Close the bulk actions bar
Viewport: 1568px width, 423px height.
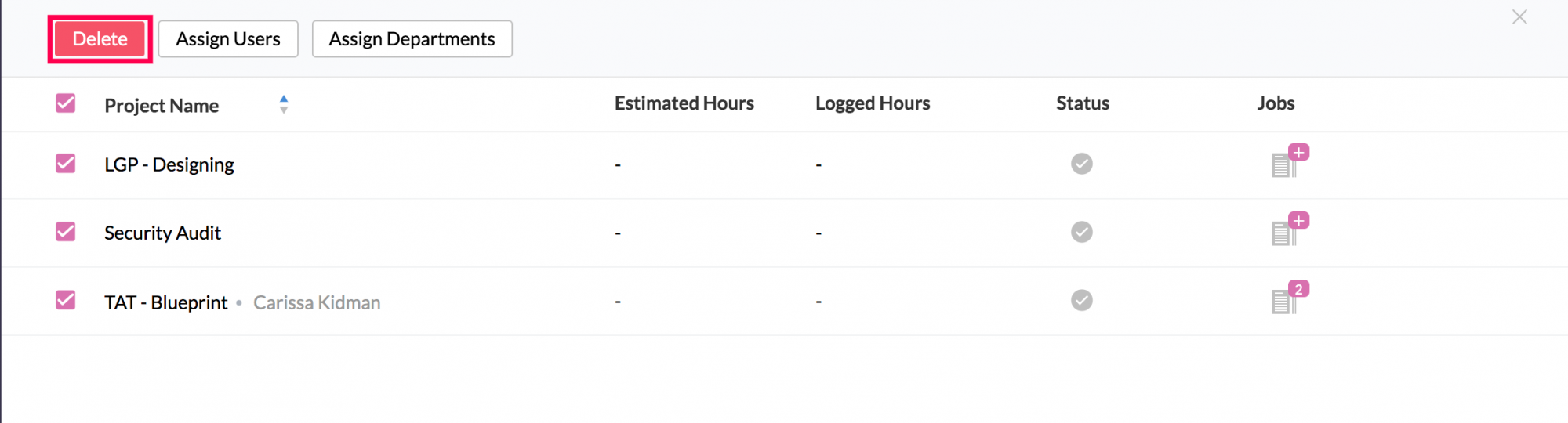[1519, 17]
